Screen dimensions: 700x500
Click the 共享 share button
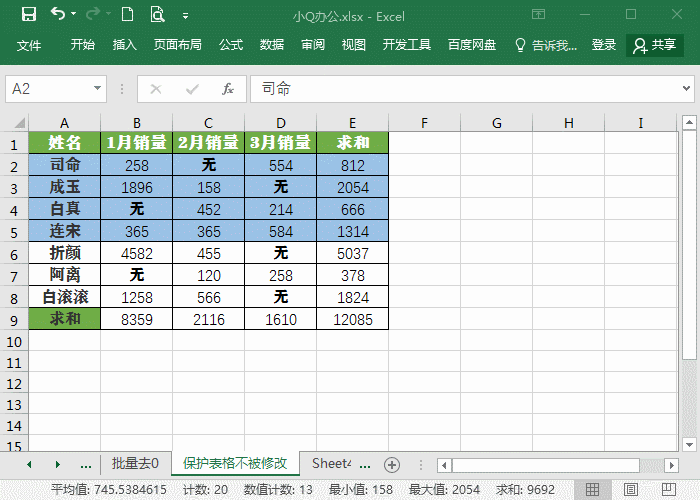tap(655, 45)
